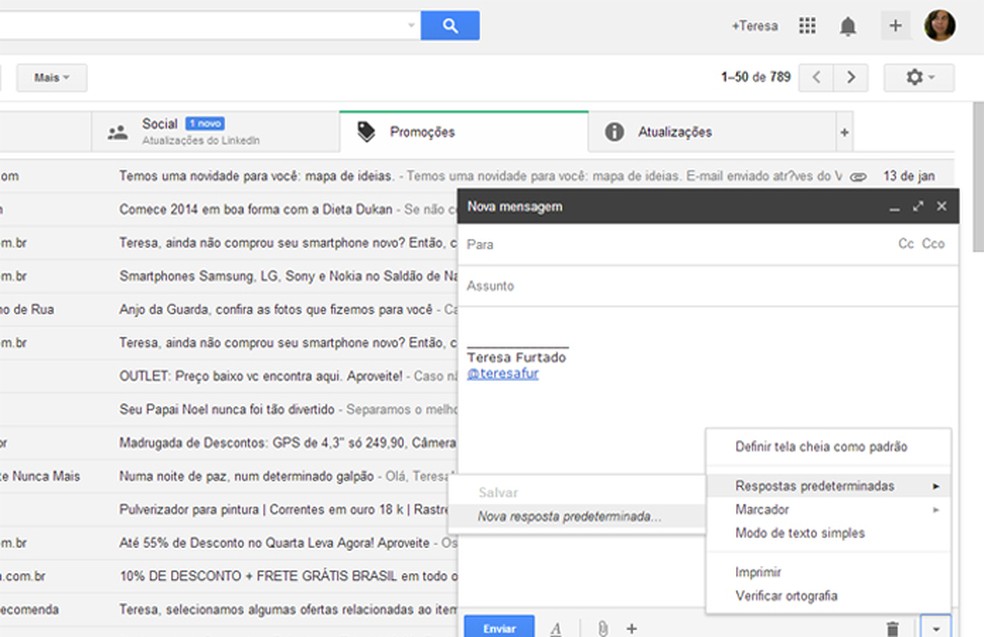The width and height of the screenshot is (984, 637).
Task: Select Definir tela cheia como padrão
Action: (x=828, y=447)
